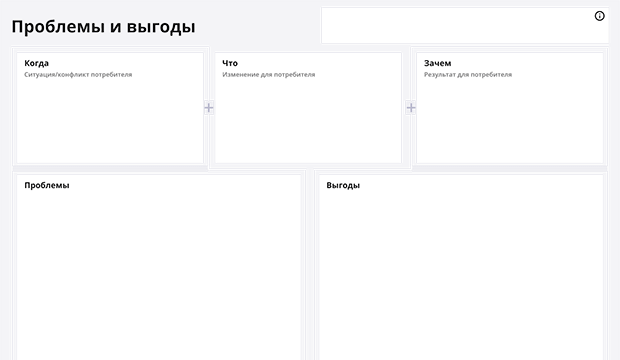Click the 'Когда' title text

point(36,63)
